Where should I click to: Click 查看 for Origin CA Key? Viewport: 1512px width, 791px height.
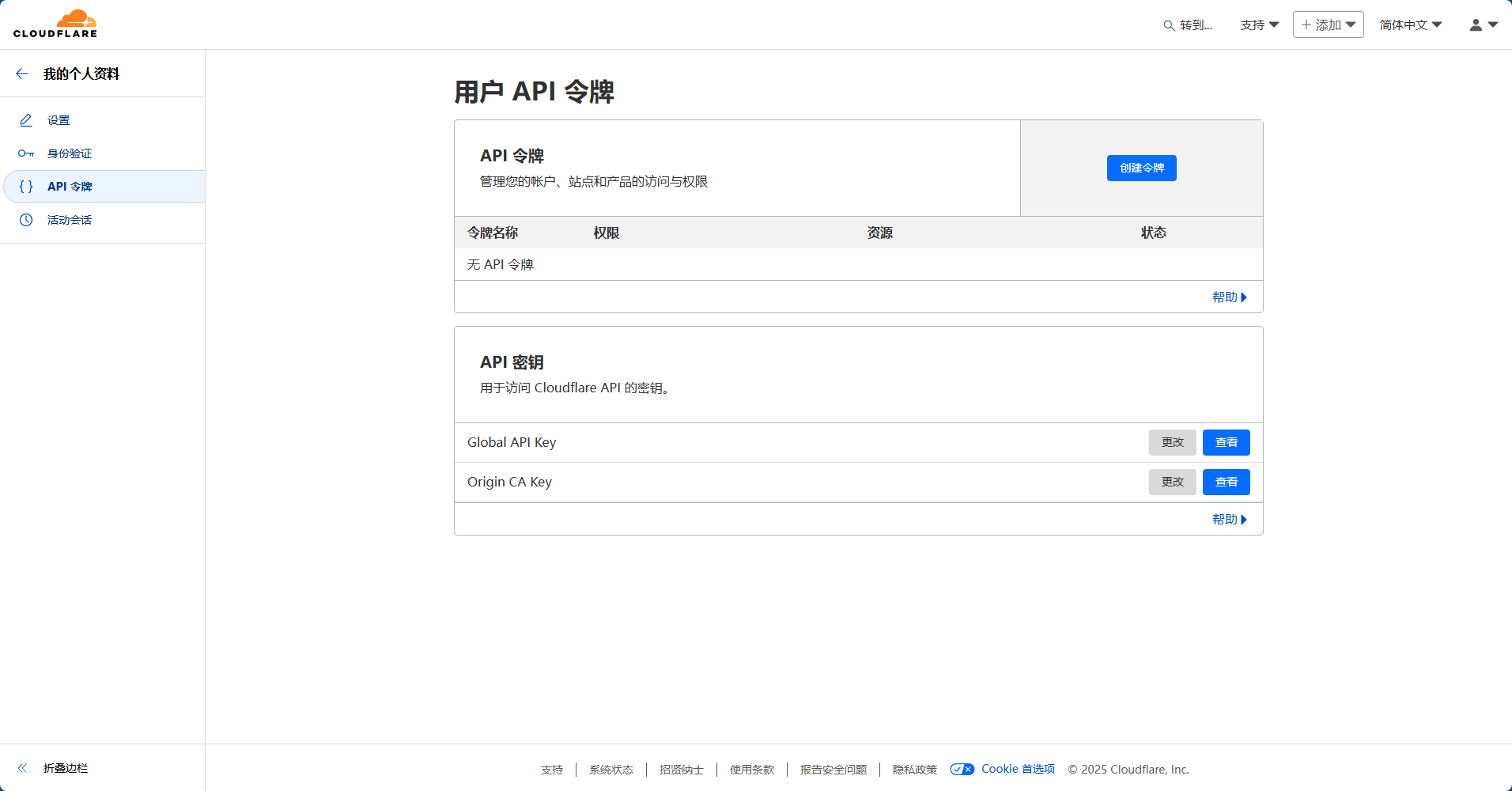point(1227,482)
